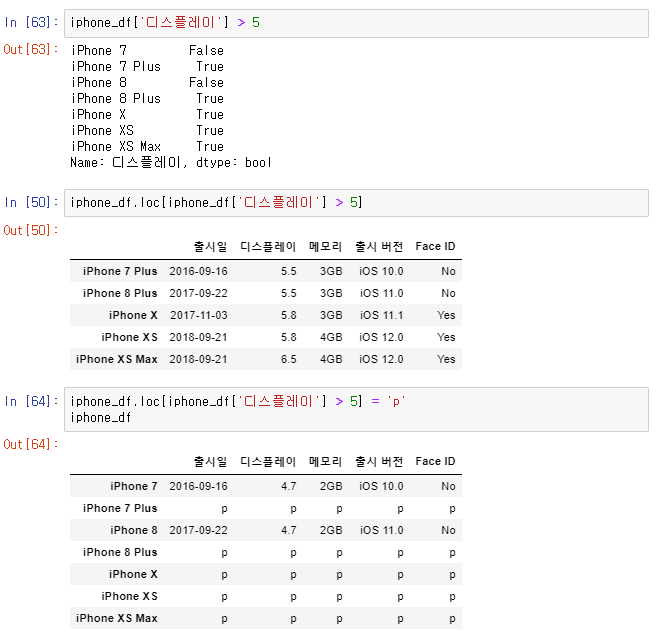
Task: Click the Out [50] prompt label
Action: (31, 230)
